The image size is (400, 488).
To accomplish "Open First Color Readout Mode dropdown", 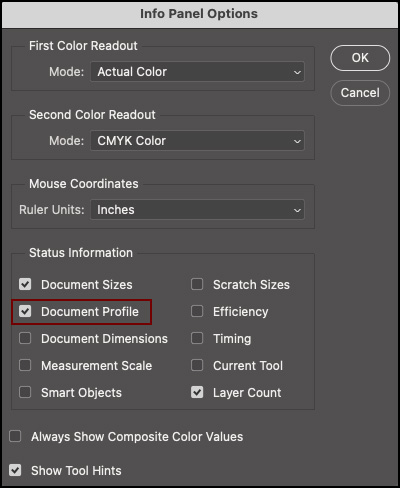I will [197, 72].
